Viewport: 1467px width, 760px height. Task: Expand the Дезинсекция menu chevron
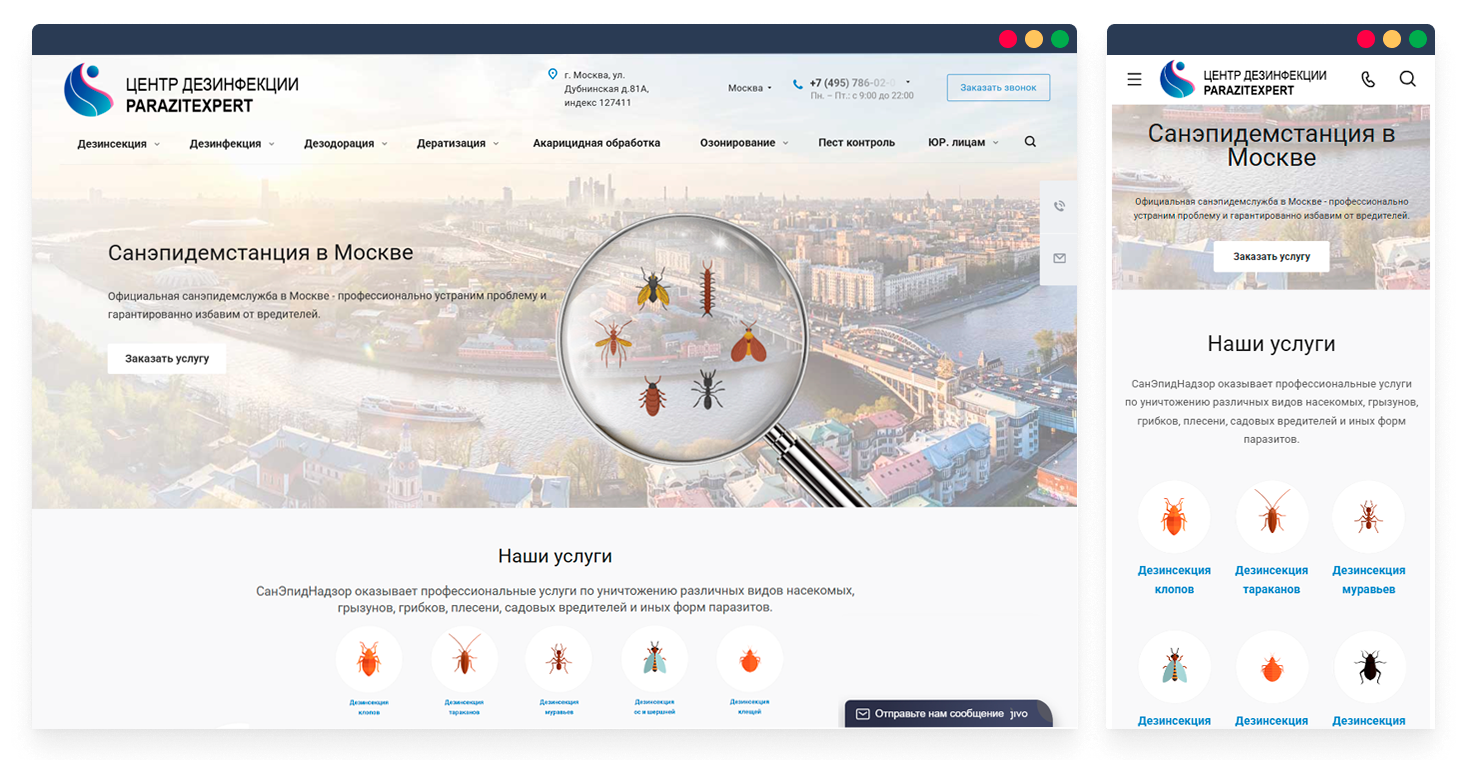[157, 144]
